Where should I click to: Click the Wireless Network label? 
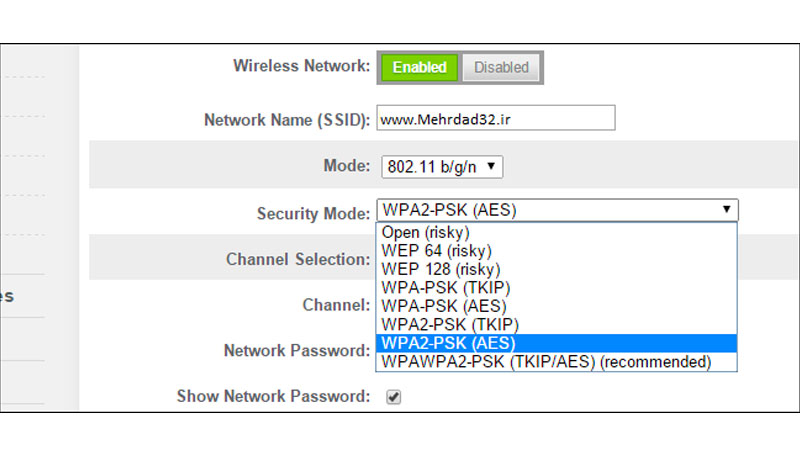[x=302, y=66]
